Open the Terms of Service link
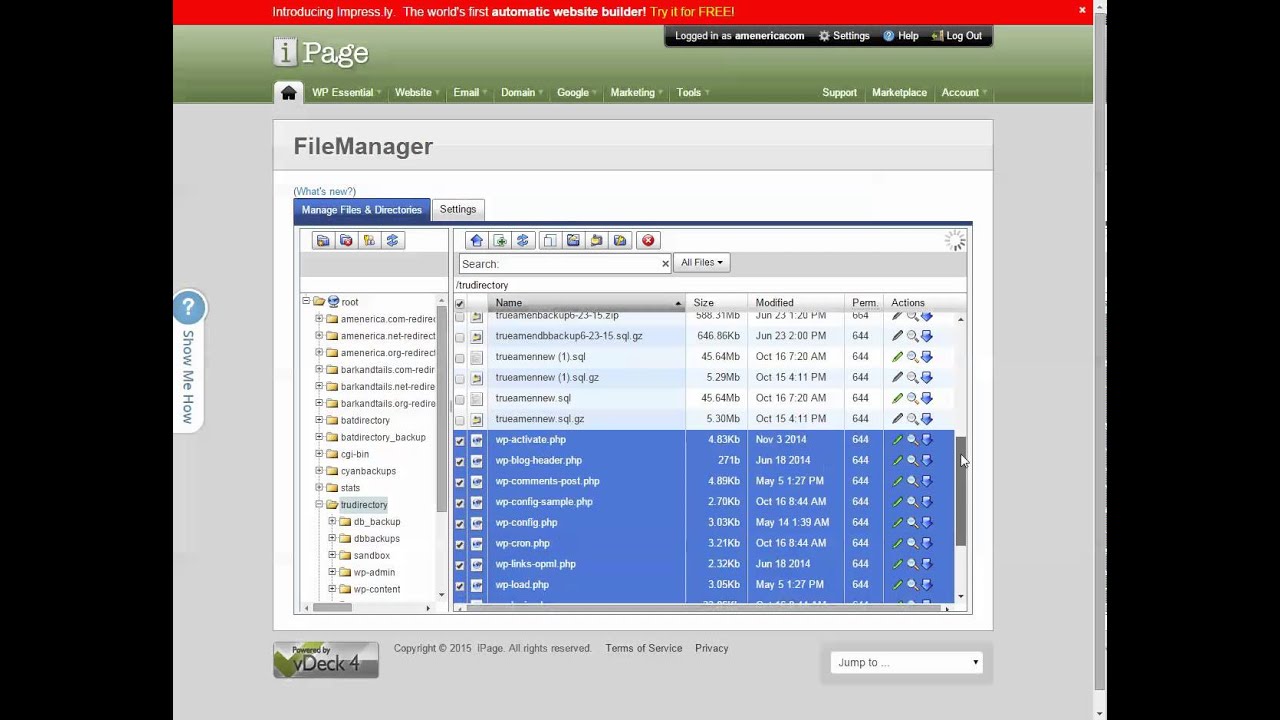1280x720 pixels. coord(643,649)
